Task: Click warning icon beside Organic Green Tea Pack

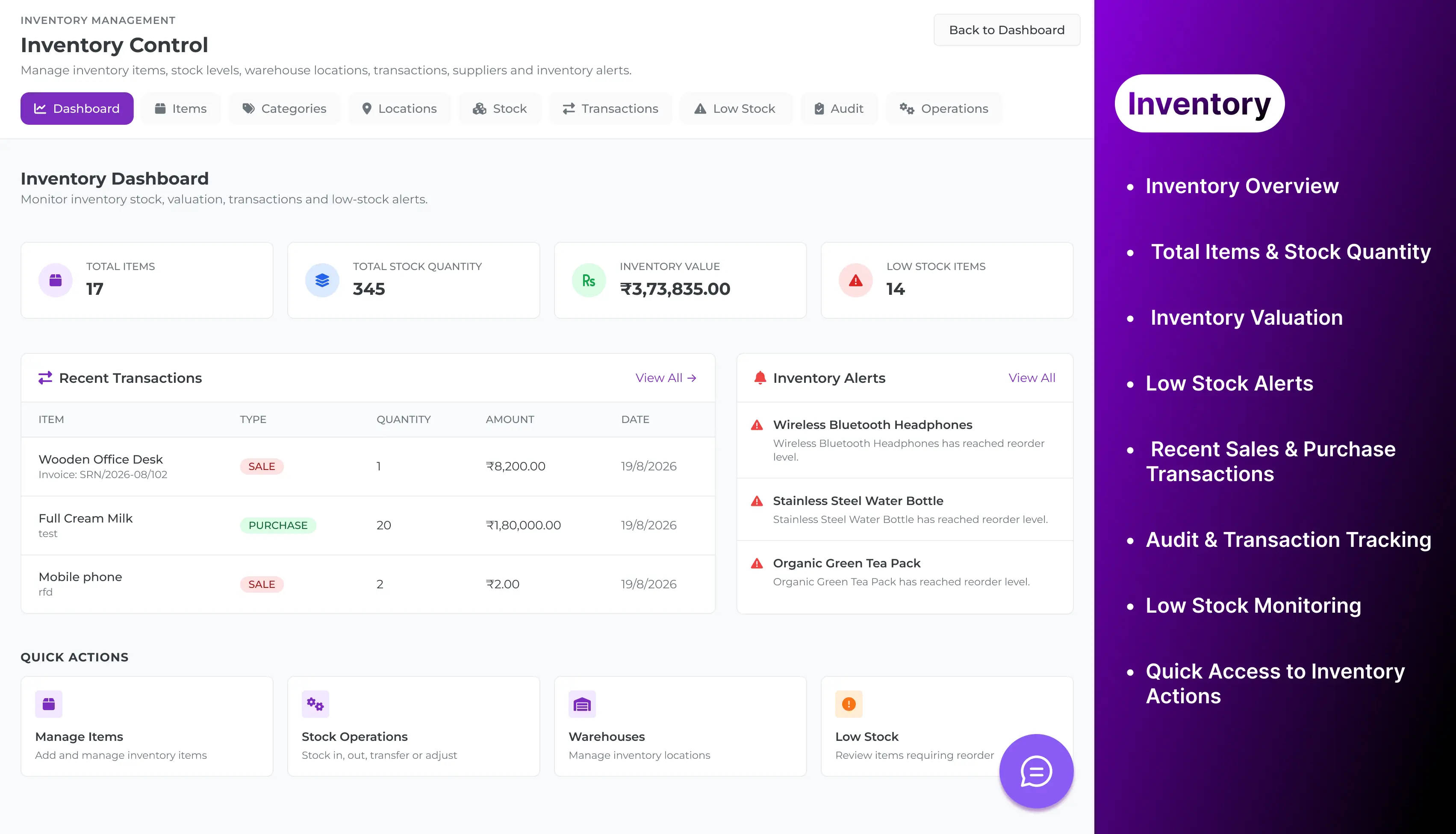Action: pyautogui.click(x=757, y=564)
